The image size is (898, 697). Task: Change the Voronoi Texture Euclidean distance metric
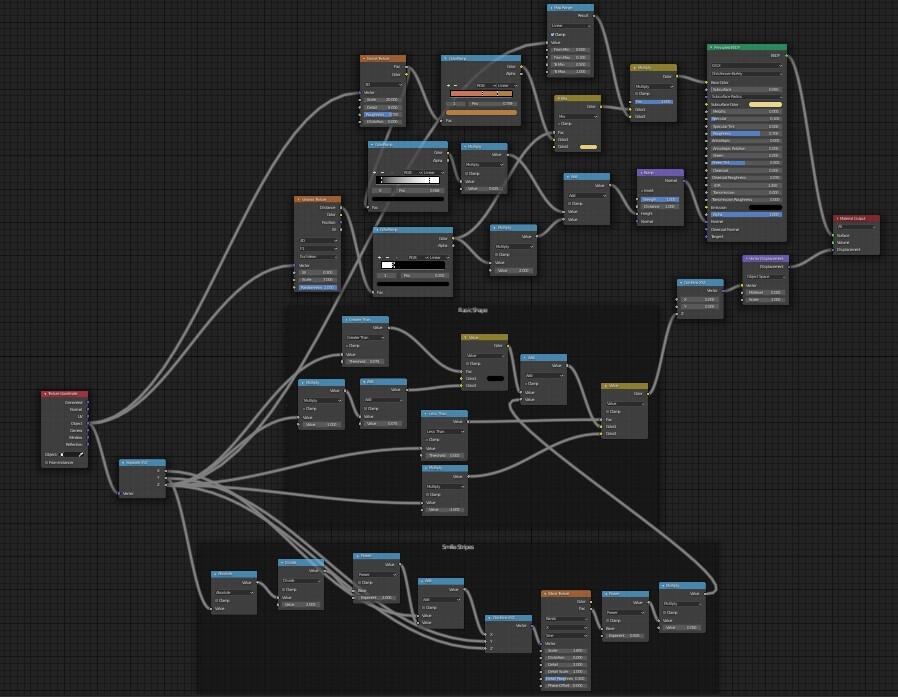(x=318, y=256)
